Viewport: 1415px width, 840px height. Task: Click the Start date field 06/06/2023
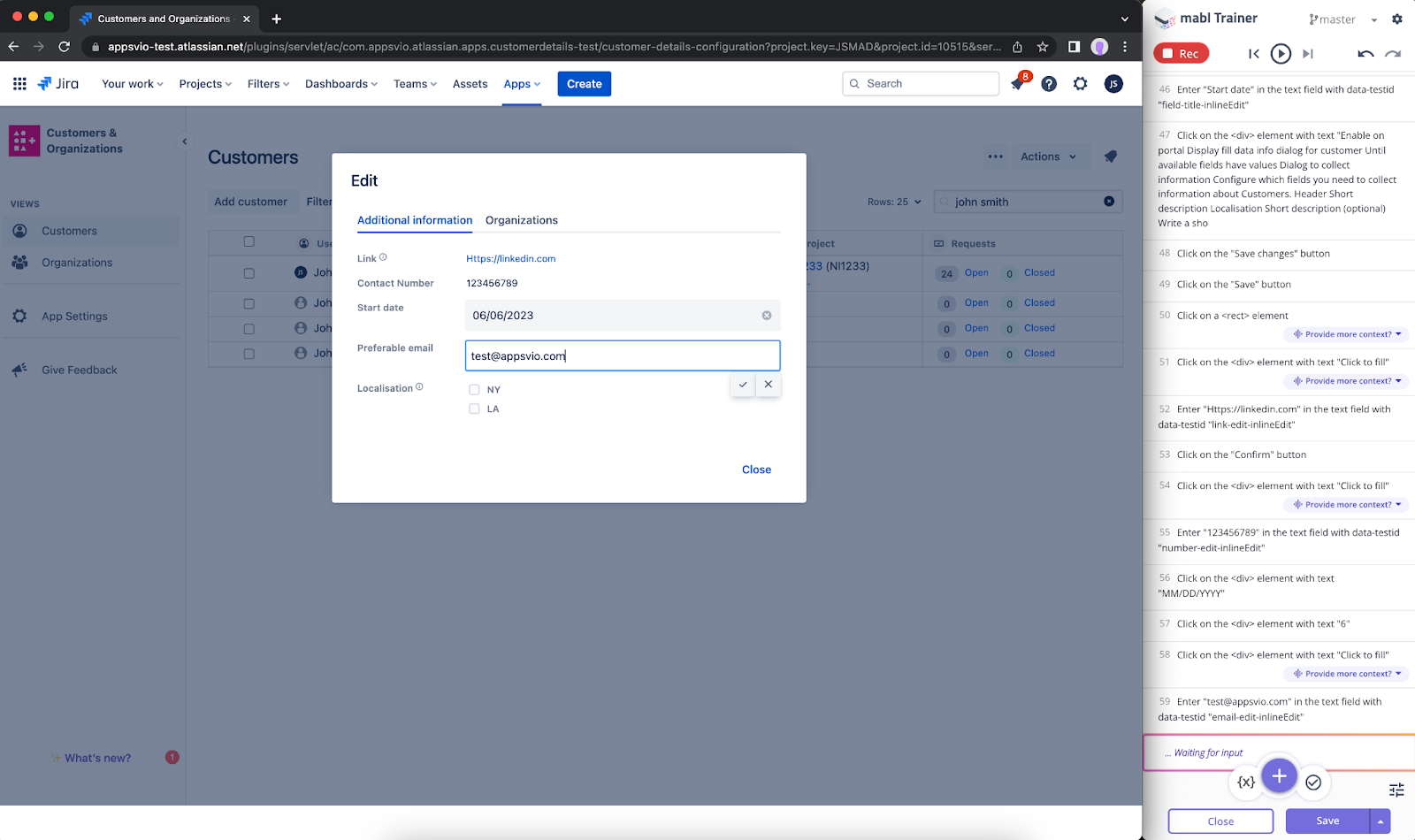click(623, 316)
